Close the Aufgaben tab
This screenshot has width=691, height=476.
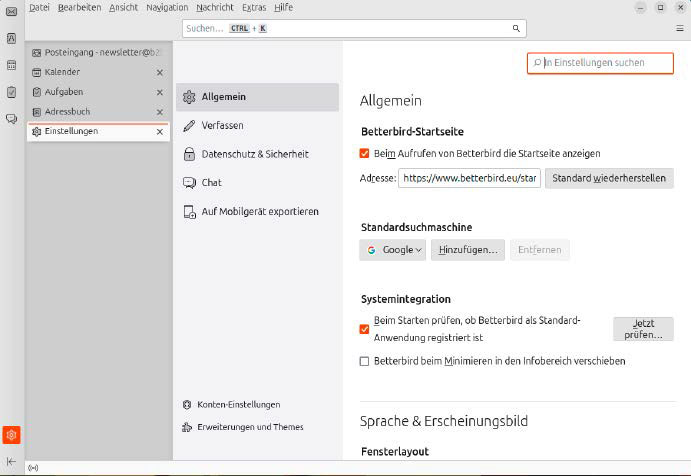[x=160, y=92]
